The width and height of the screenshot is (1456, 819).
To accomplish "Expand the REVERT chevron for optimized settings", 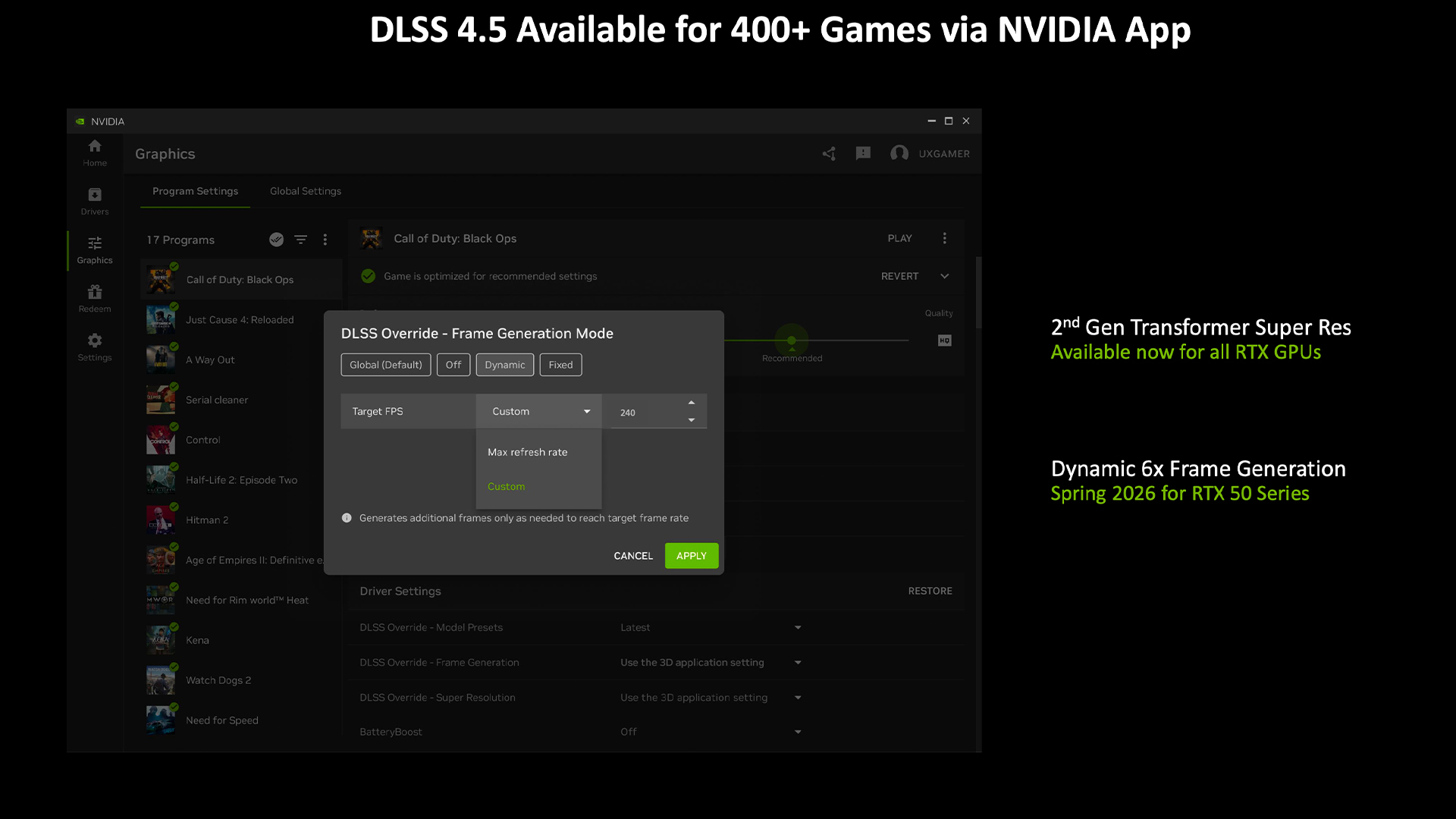I will point(945,276).
